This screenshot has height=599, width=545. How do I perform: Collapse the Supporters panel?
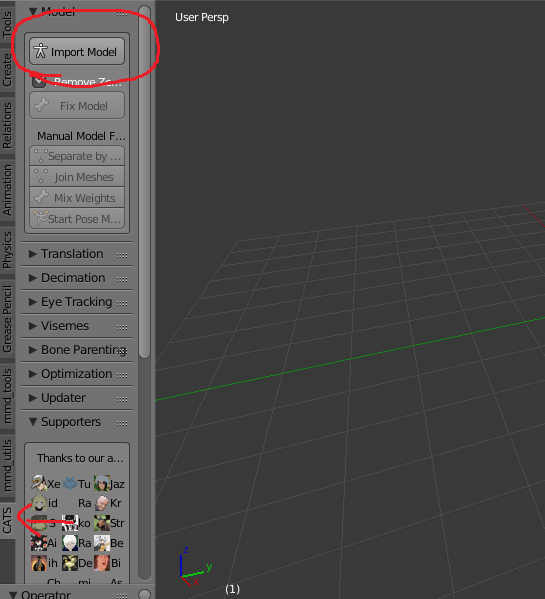(x=33, y=422)
